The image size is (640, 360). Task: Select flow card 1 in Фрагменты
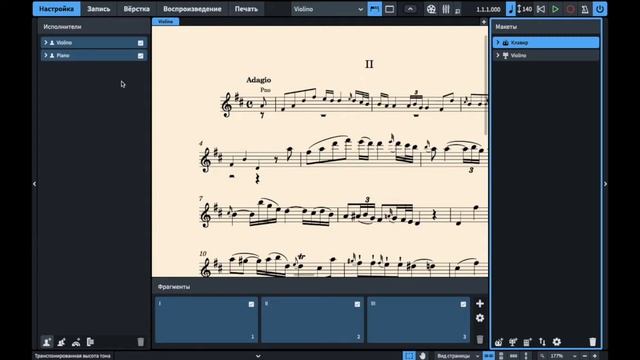[207, 320]
